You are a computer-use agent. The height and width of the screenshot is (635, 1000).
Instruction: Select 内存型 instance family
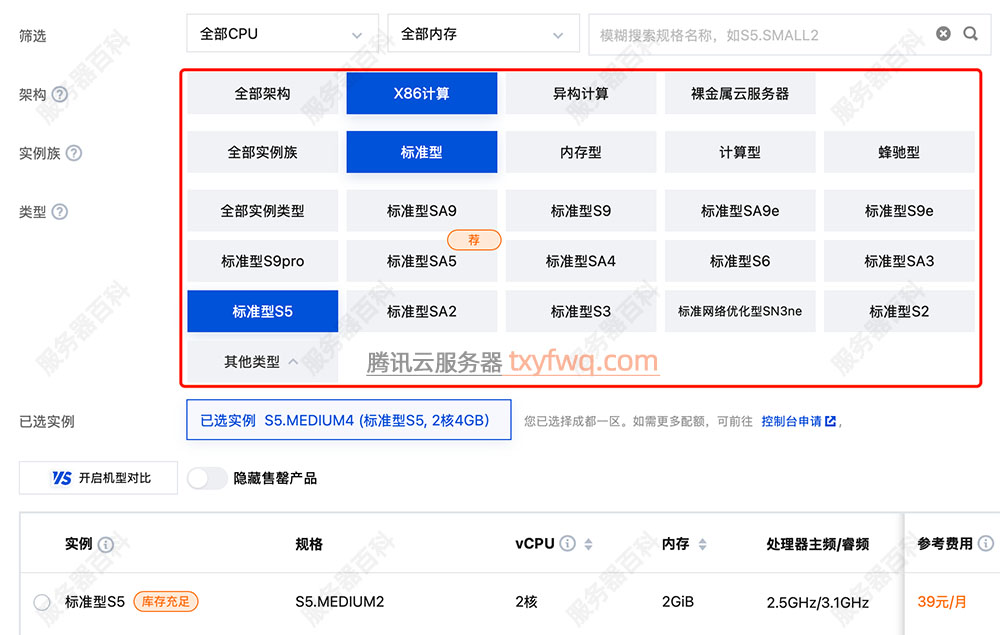[x=581, y=152]
